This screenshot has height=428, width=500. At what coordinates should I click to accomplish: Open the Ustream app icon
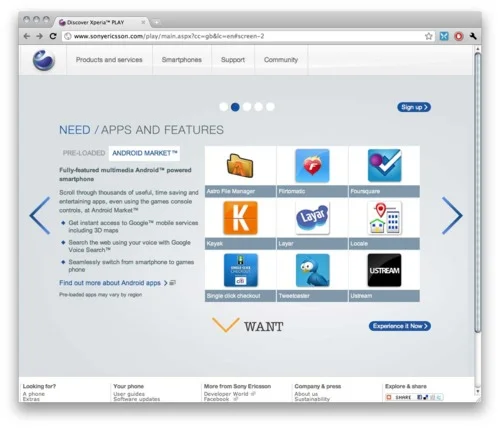(384, 270)
